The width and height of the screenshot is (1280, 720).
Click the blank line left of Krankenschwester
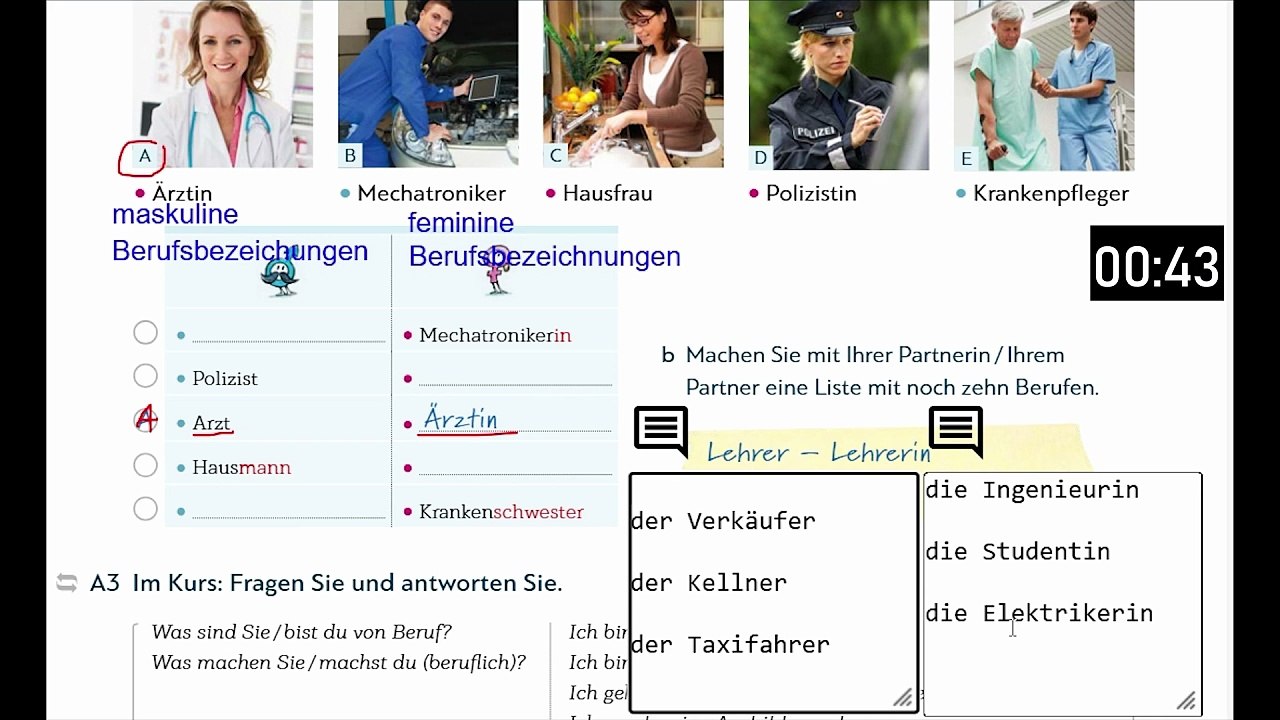point(288,512)
